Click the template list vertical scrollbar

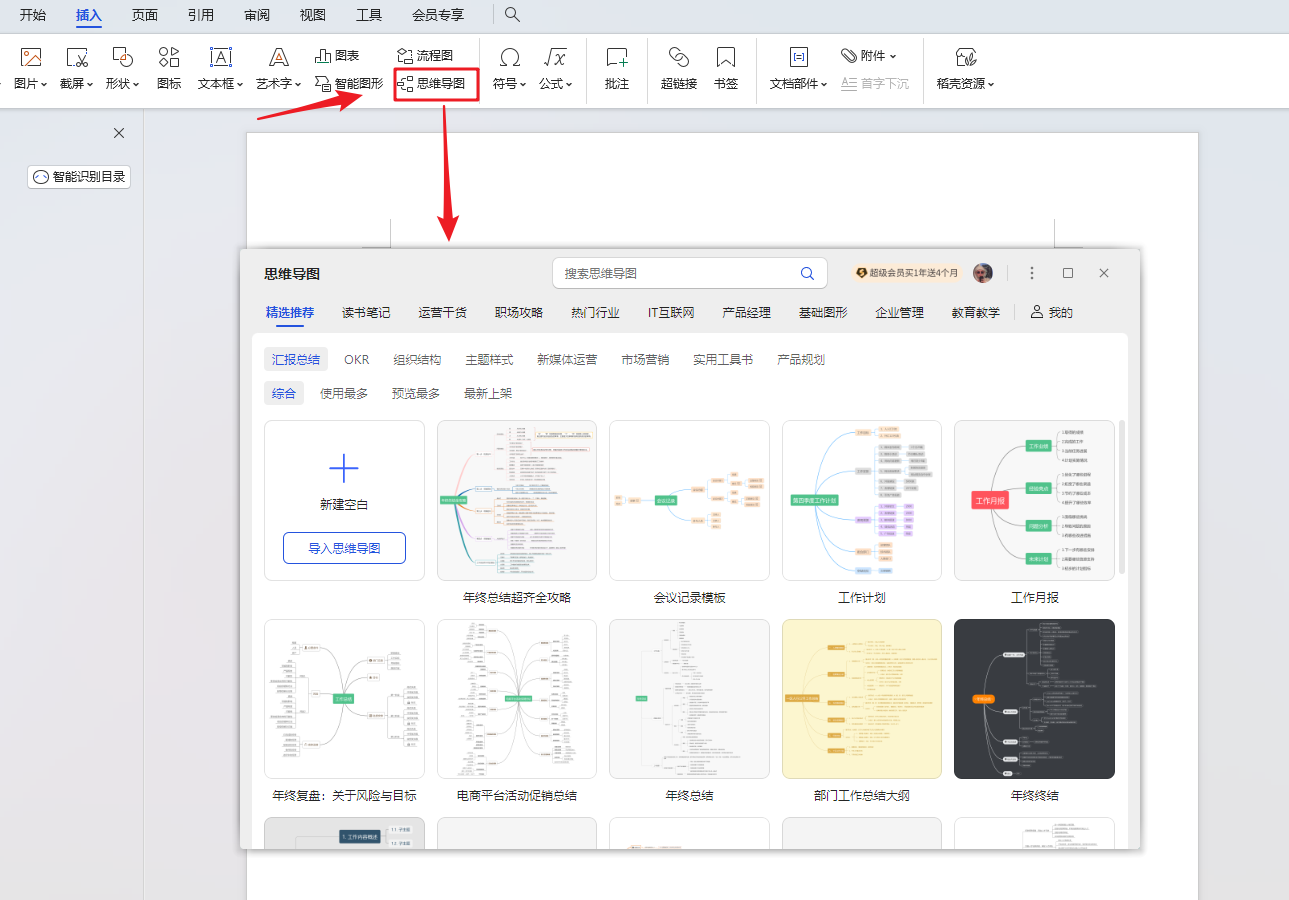tap(1122, 497)
